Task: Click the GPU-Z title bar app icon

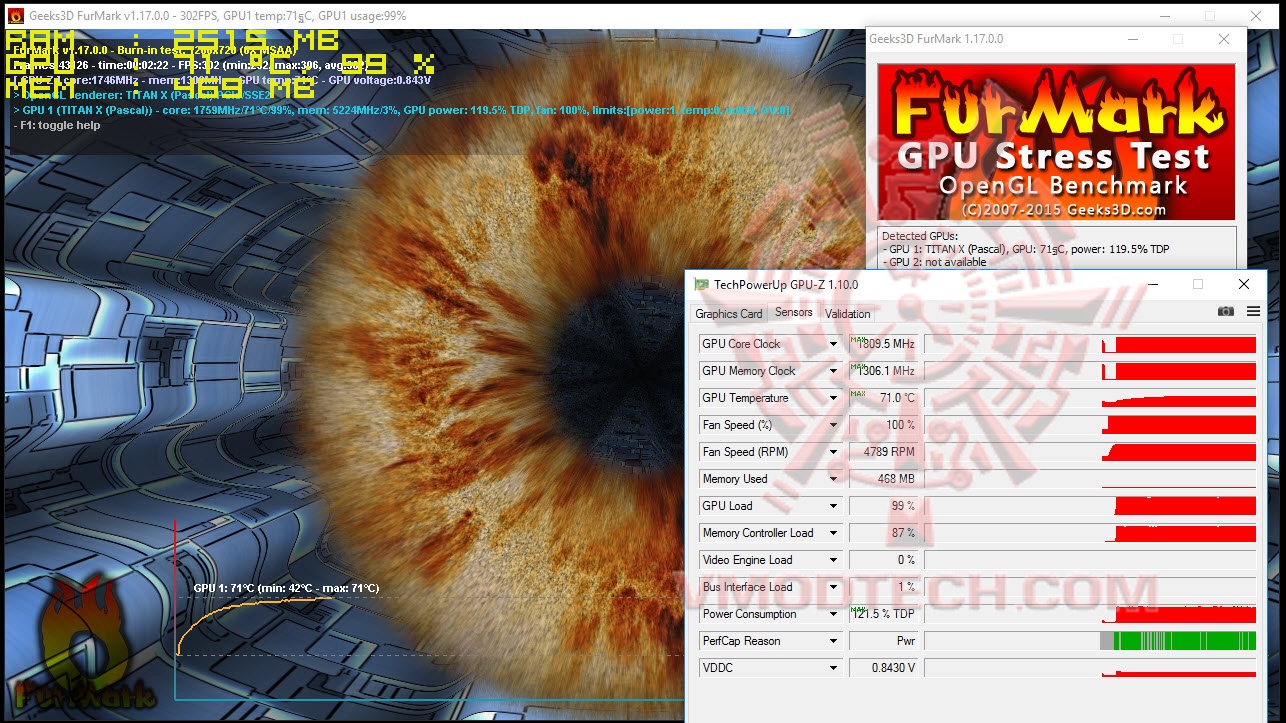Action: click(x=702, y=285)
